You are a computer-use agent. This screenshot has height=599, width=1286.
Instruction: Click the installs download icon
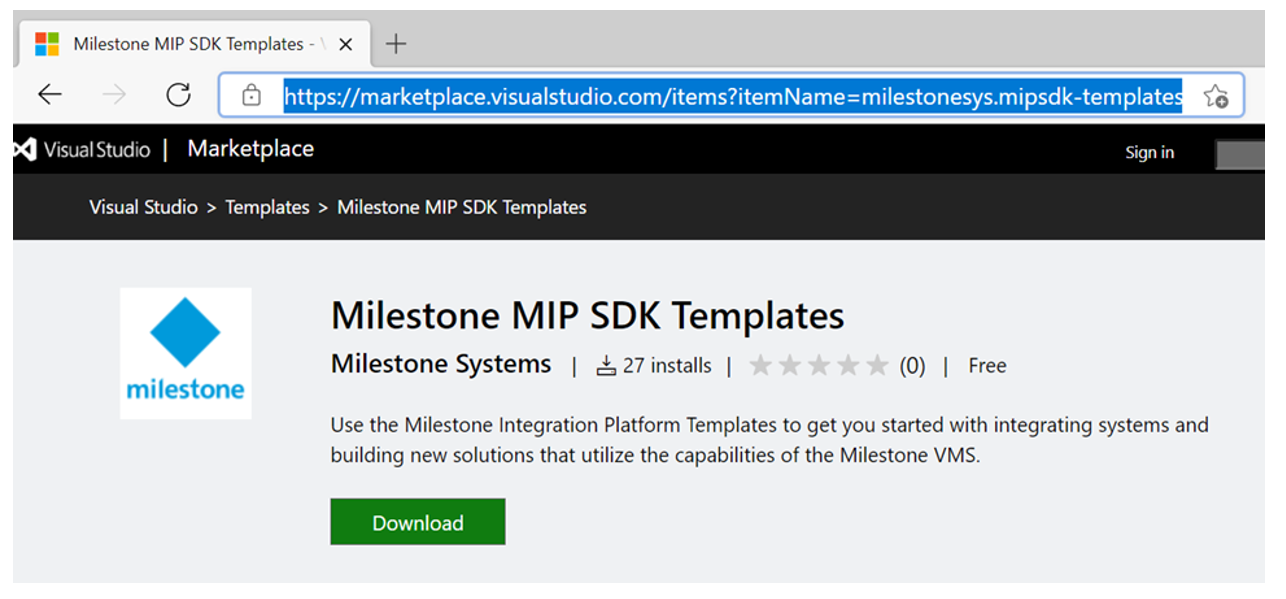pos(606,366)
